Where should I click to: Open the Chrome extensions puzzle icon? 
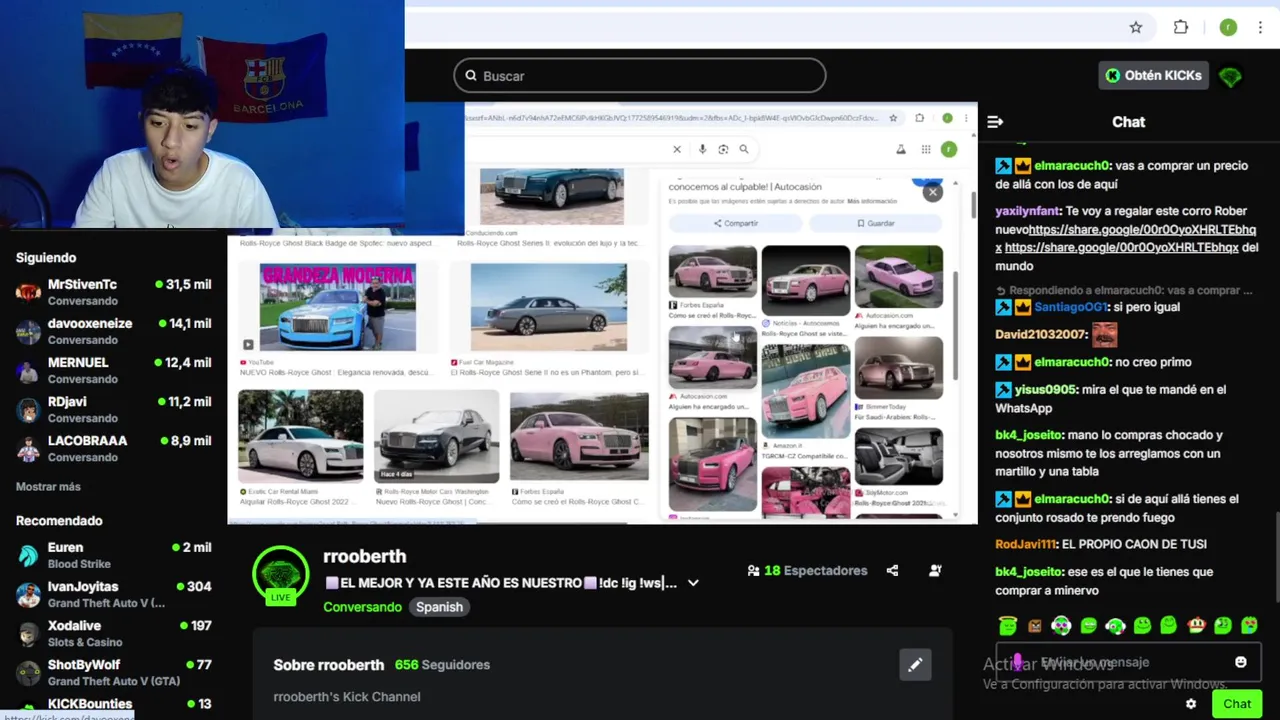point(1181,28)
